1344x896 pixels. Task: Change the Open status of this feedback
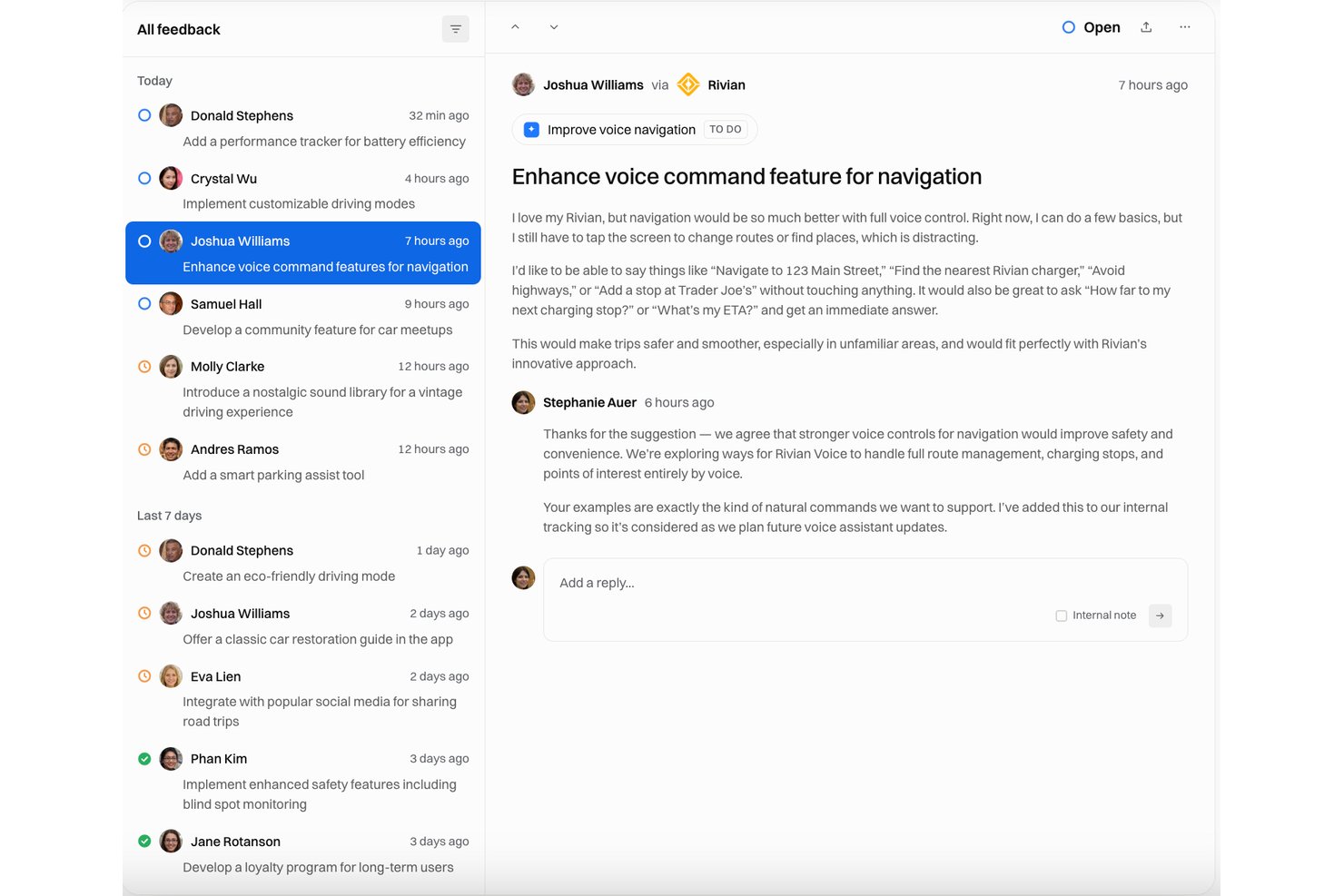pos(1092,27)
